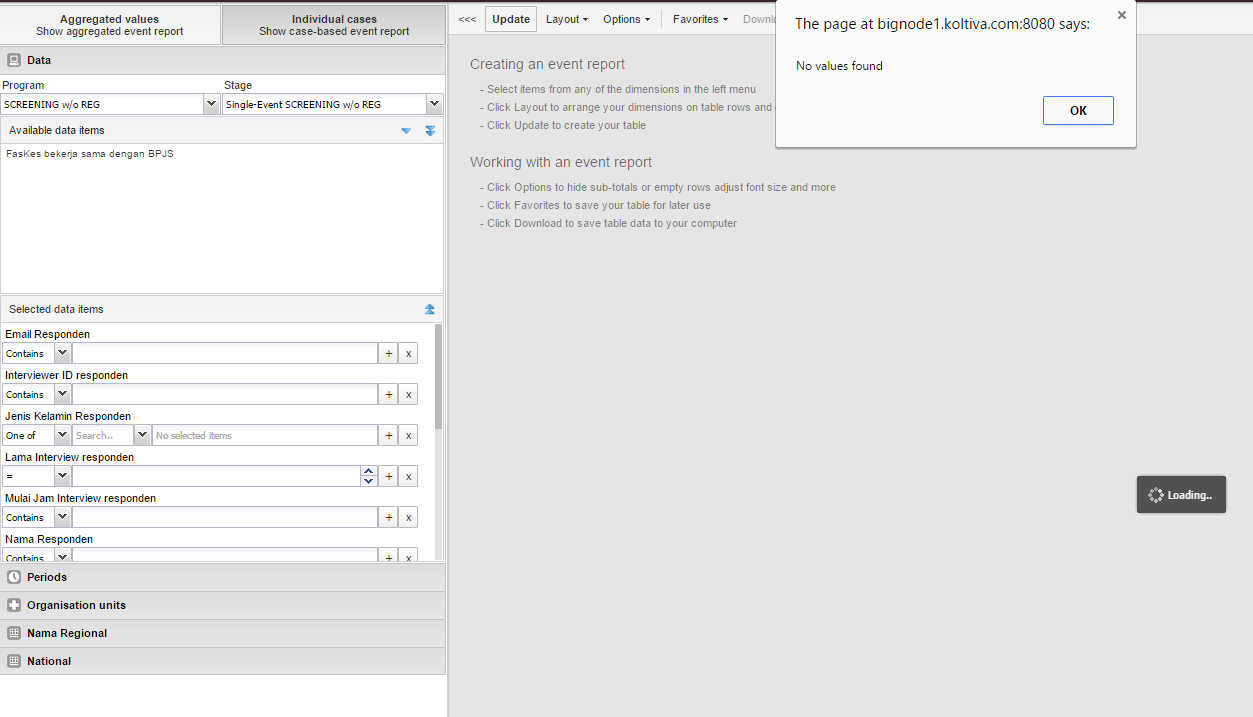Open Mulai Jam Interview operator dropdown
Image resolution: width=1253 pixels, height=717 pixels.
coord(62,517)
